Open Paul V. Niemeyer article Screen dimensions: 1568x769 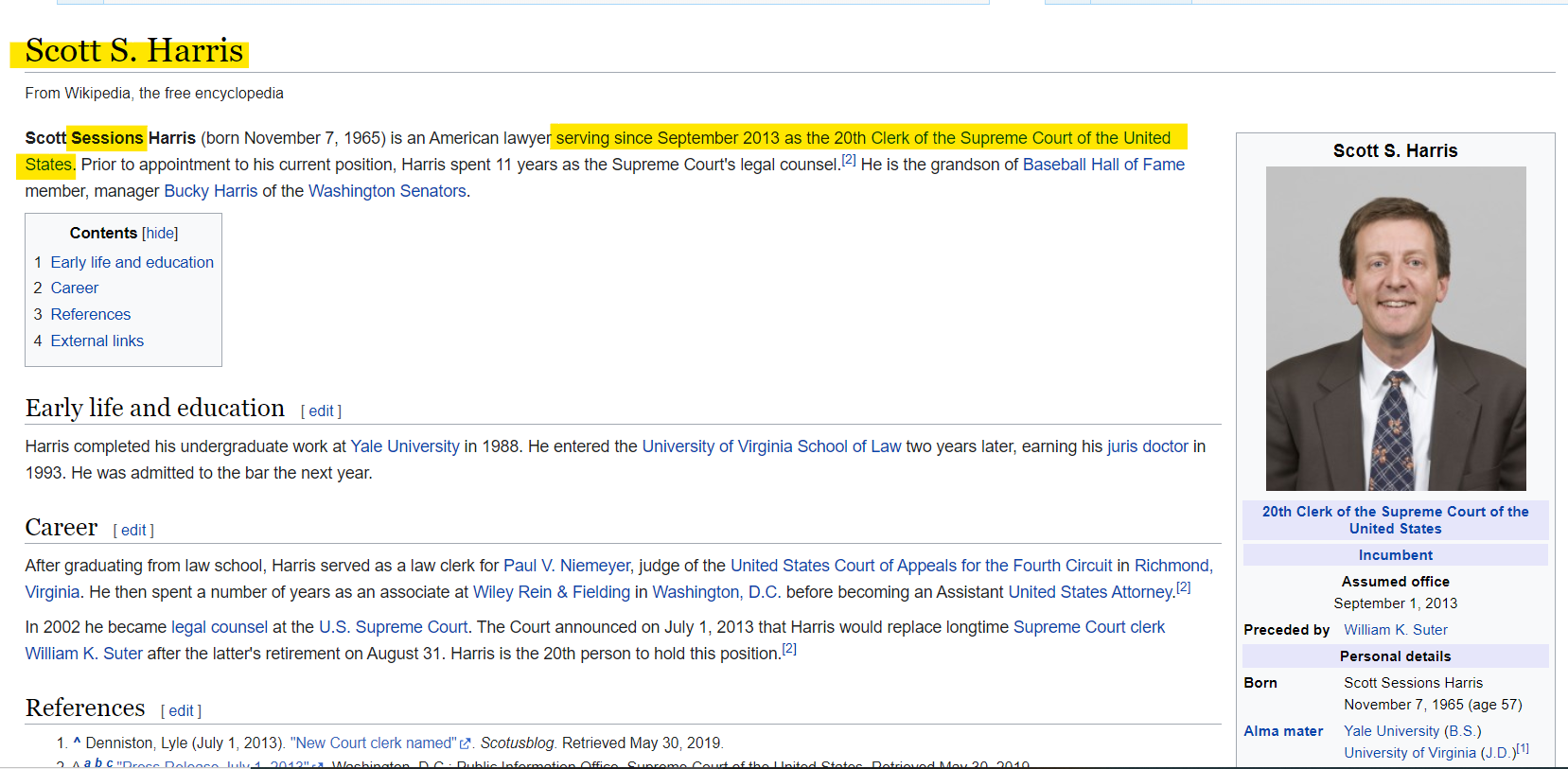(567, 566)
